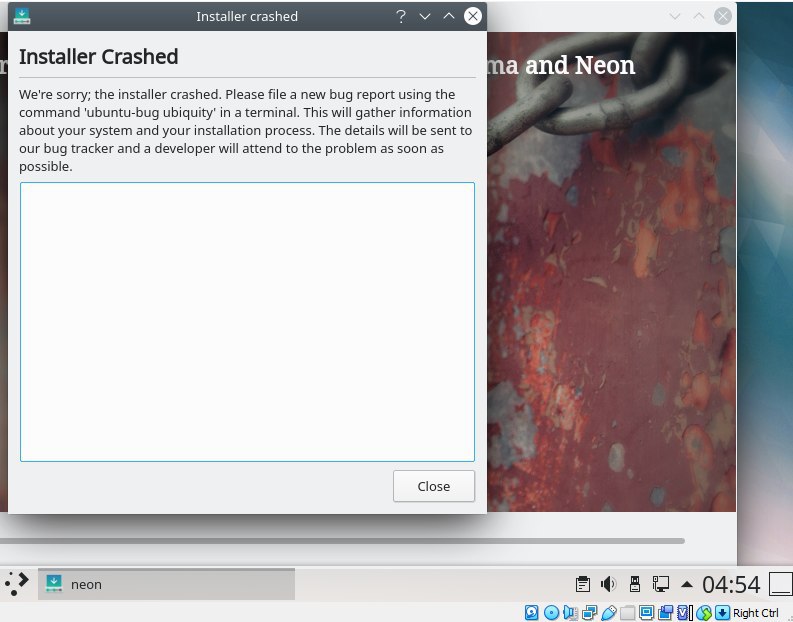Click VirtualBox hard disk activity indicator

[x=532, y=612]
